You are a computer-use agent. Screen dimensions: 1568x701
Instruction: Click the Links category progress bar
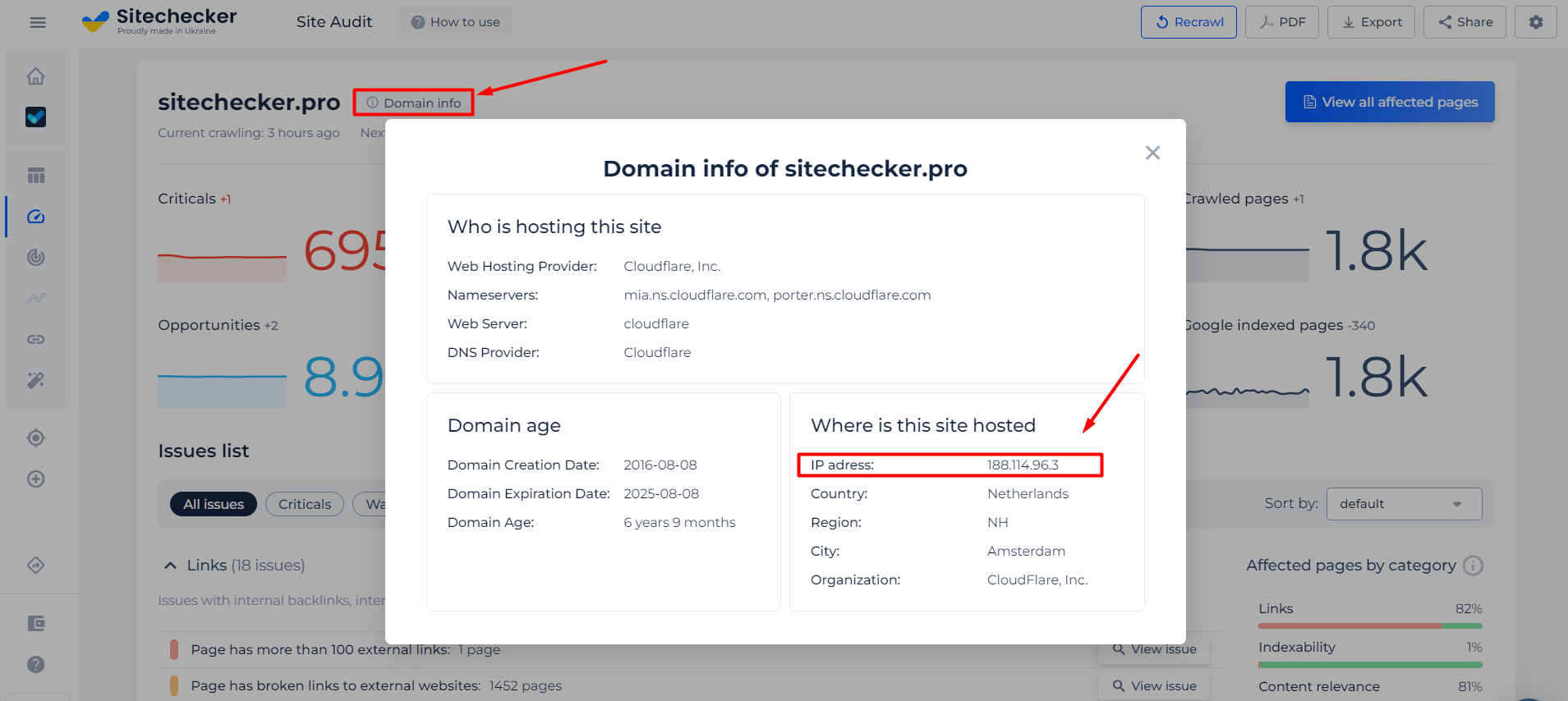click(x=1370, y=625)
